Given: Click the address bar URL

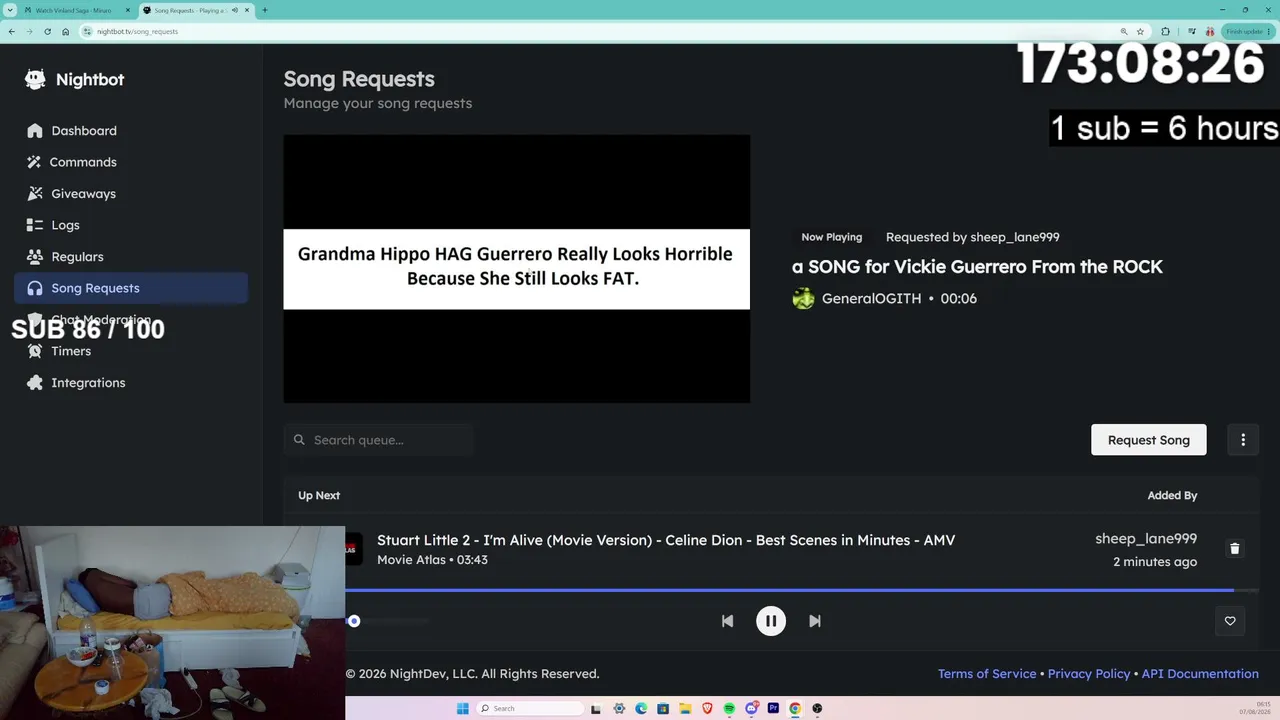Looking at the screenshot, I should click(137, 32).
